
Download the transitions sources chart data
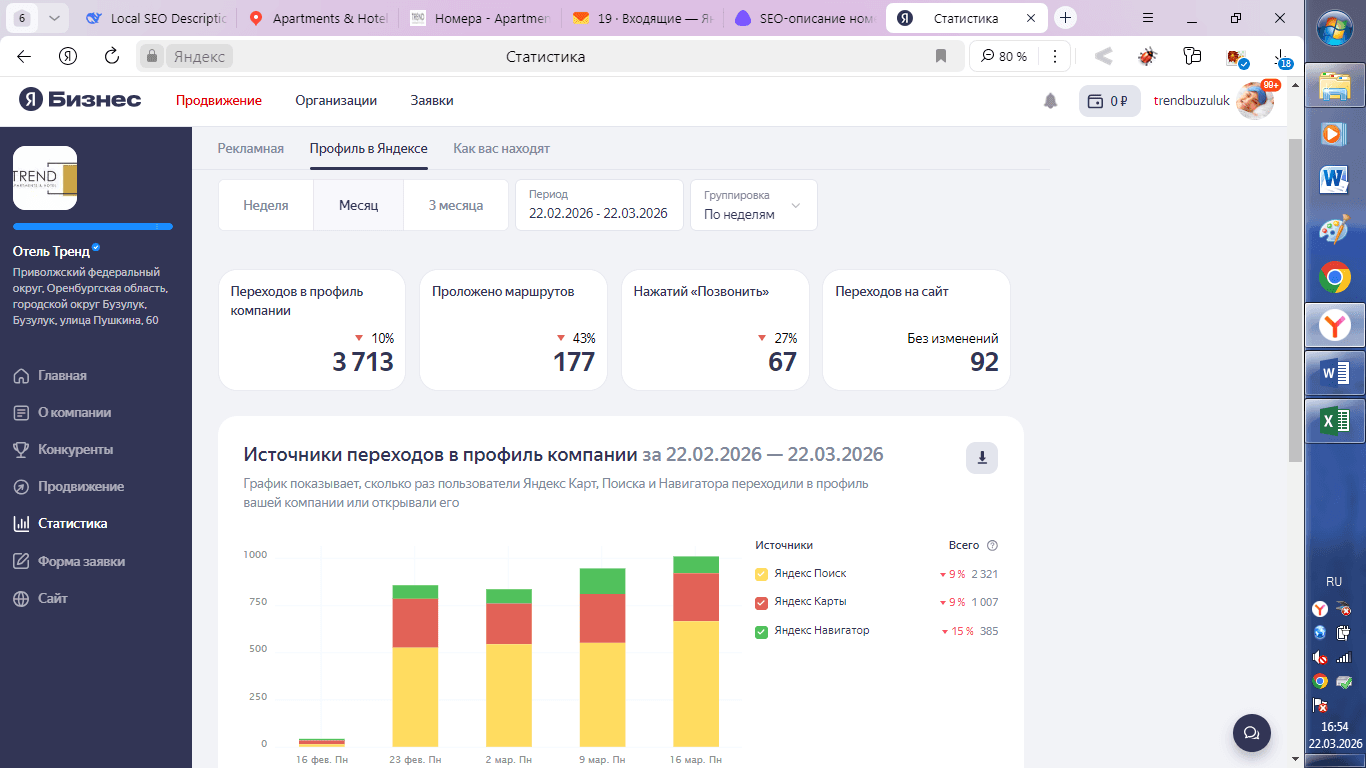pos(981,458)
